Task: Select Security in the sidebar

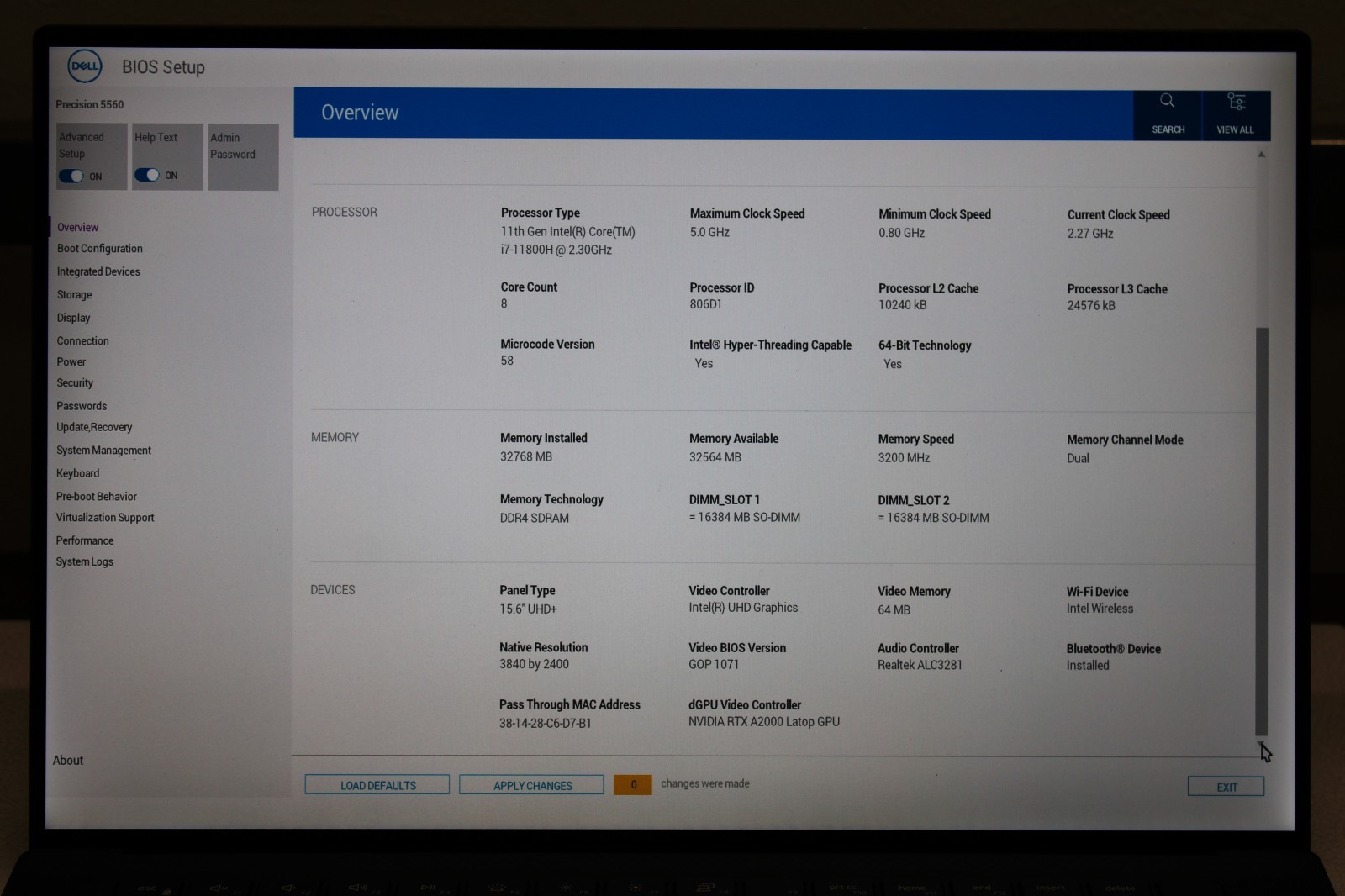Action: tap(75, 383)
